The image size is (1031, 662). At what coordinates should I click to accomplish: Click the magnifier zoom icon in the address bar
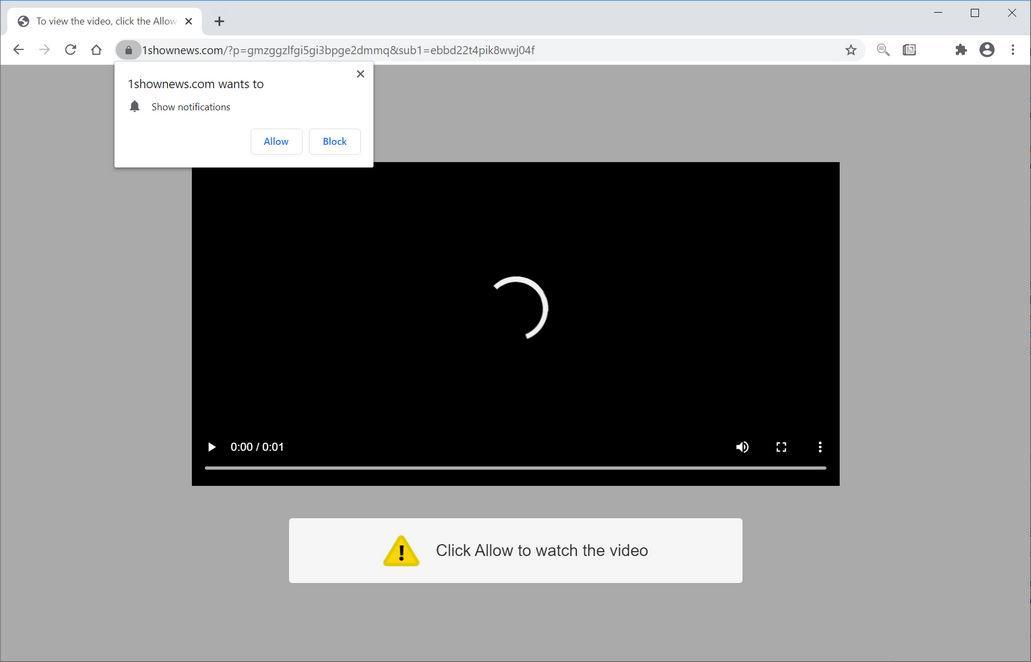click(882, 49)
